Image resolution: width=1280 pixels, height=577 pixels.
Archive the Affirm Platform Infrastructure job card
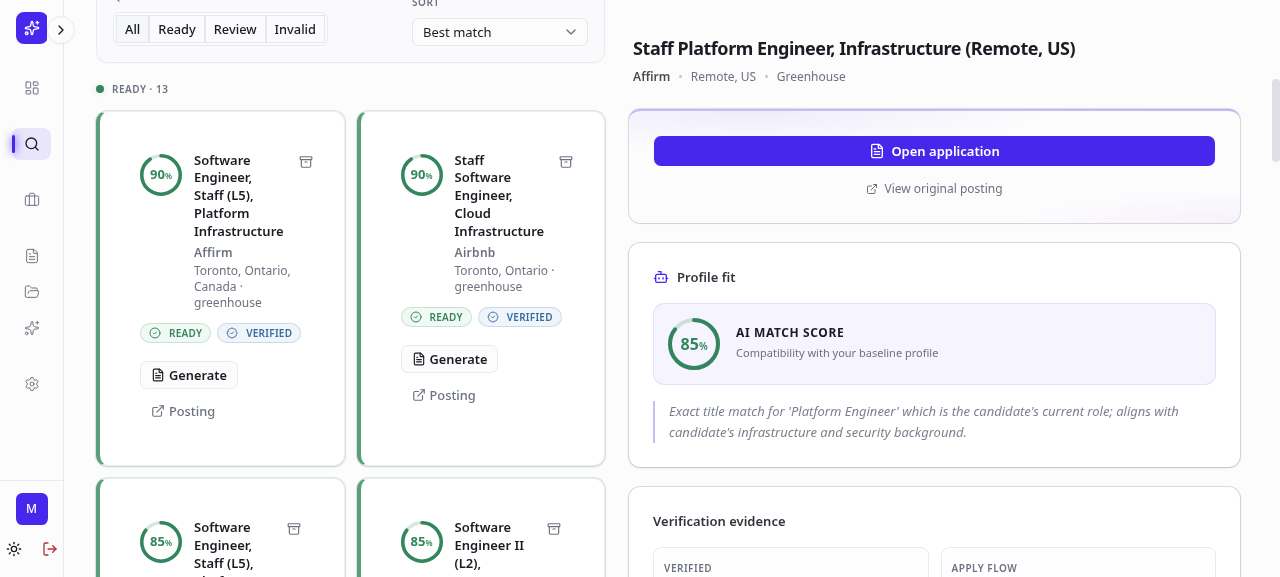[x=306, y=162]
